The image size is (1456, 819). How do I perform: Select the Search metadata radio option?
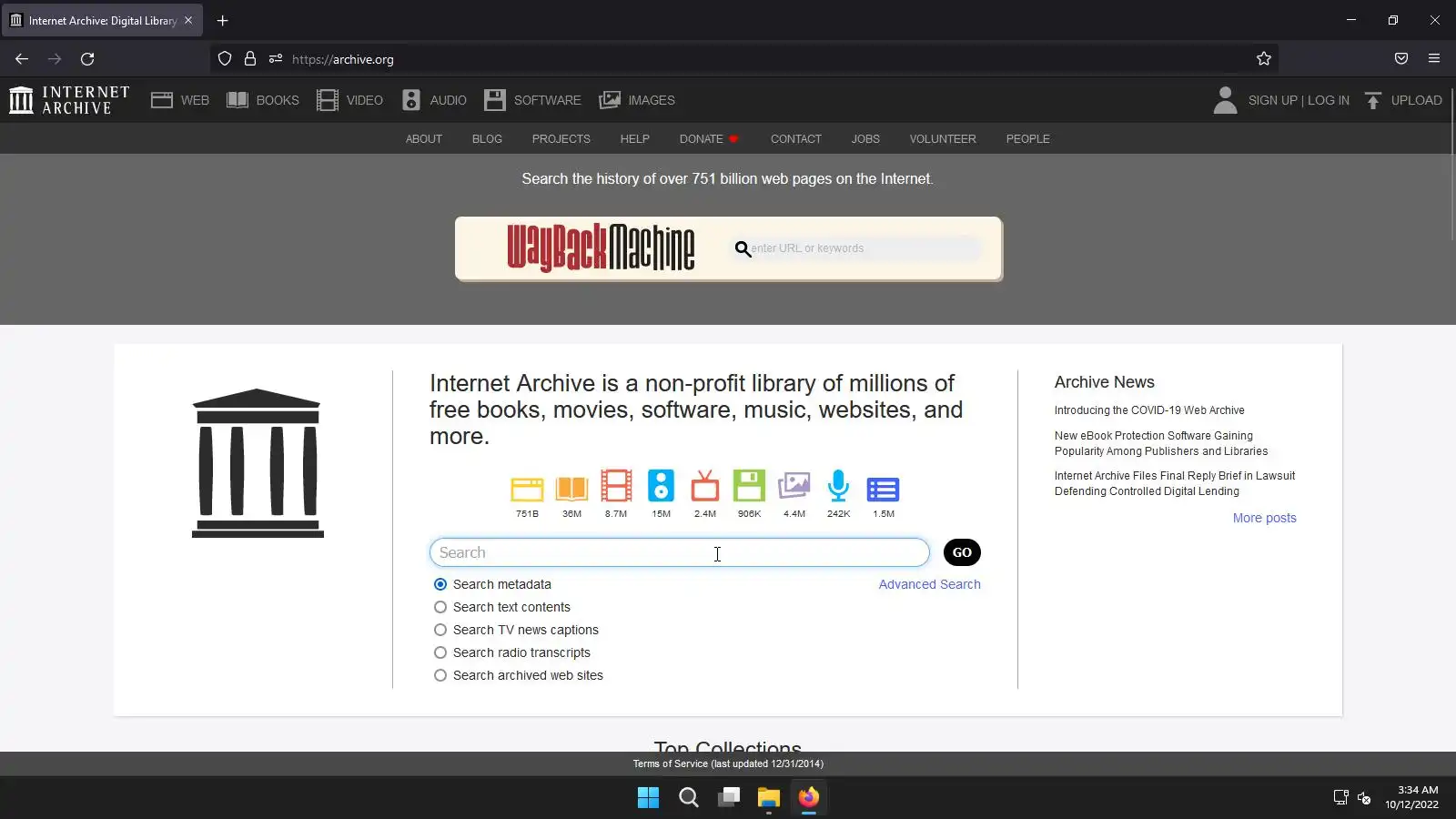pos(440,584)
